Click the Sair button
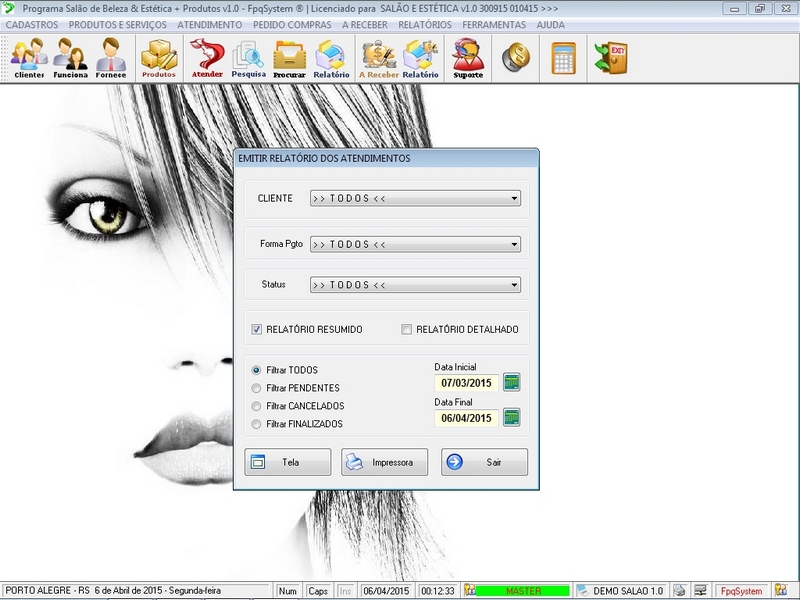 click(485, 462)
